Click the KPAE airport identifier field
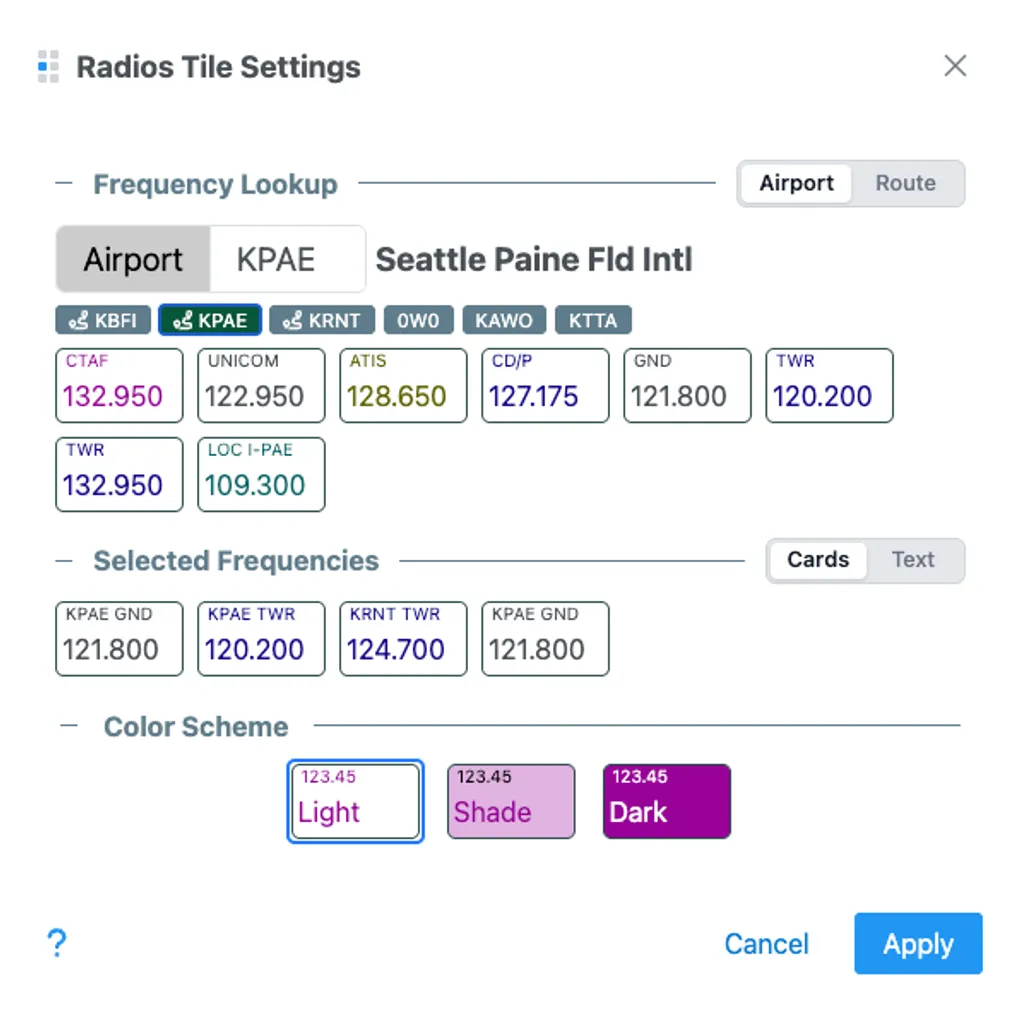Viewport: 1020px width, 1011px height. point(286,260)
